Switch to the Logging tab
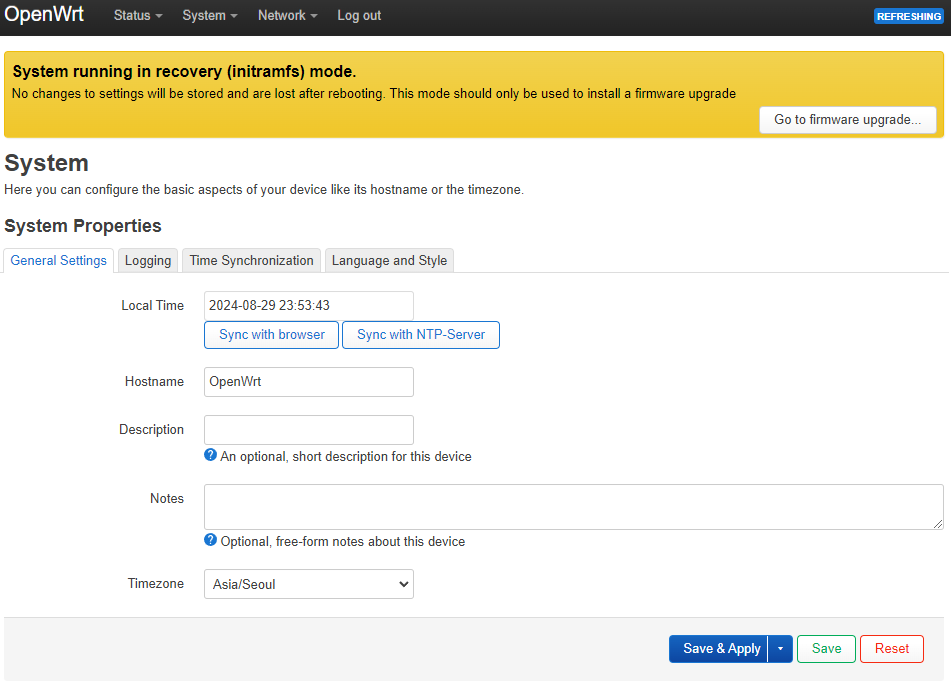The height and width of the screenshot is (688, 951). tap(148, 261)
